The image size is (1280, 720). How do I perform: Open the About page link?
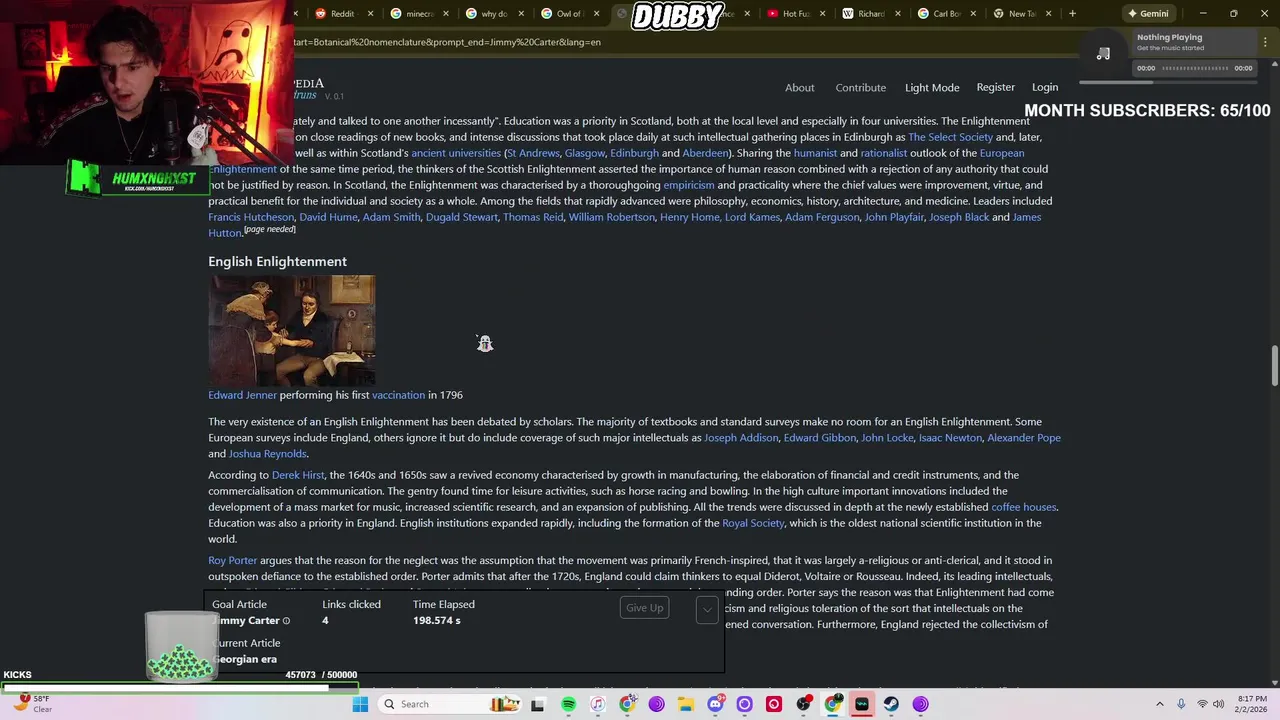[799, 88]
